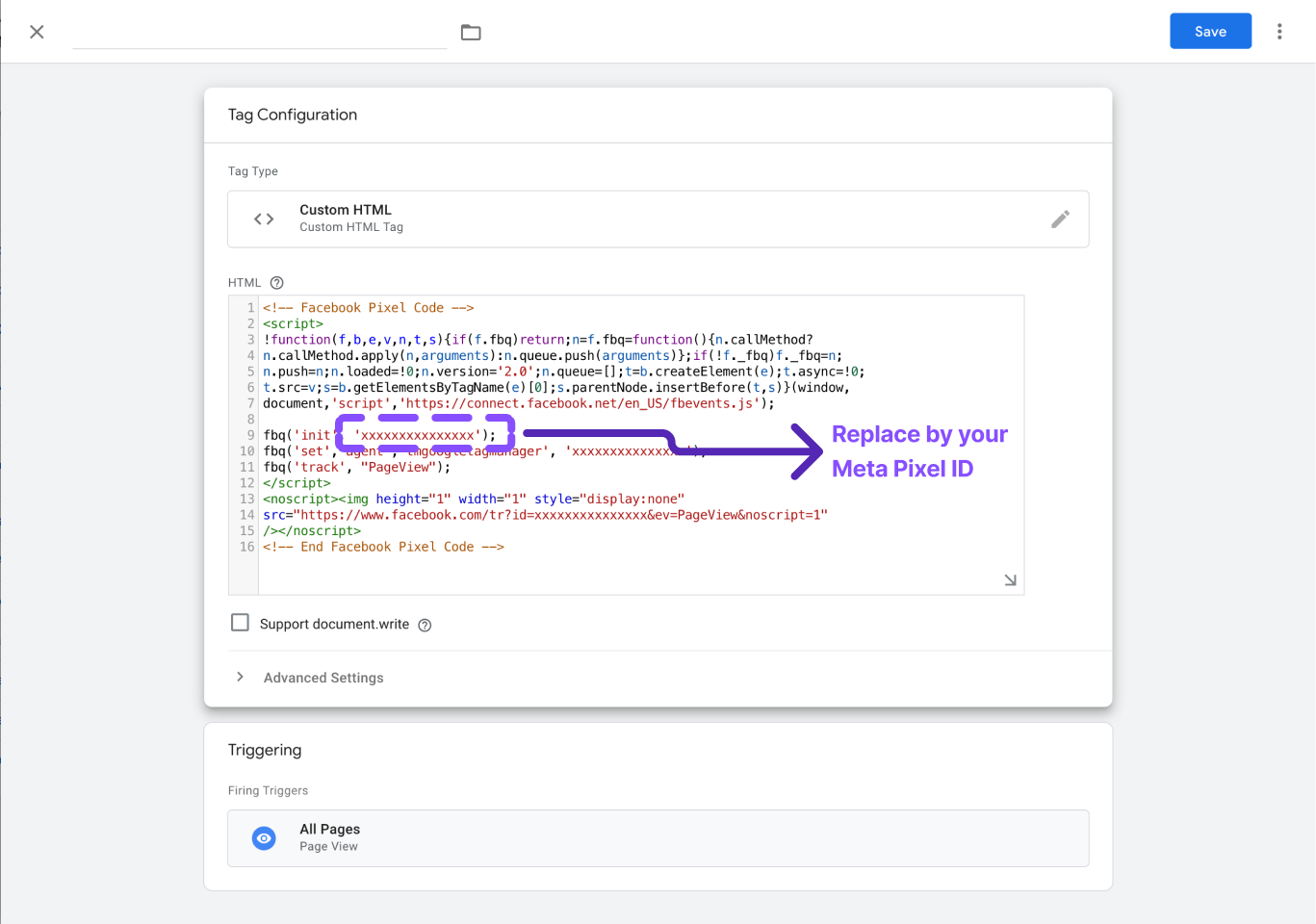Click the Advanced Settings label
The width and height of the screenshot is (1316, 924).
point(323,679)
